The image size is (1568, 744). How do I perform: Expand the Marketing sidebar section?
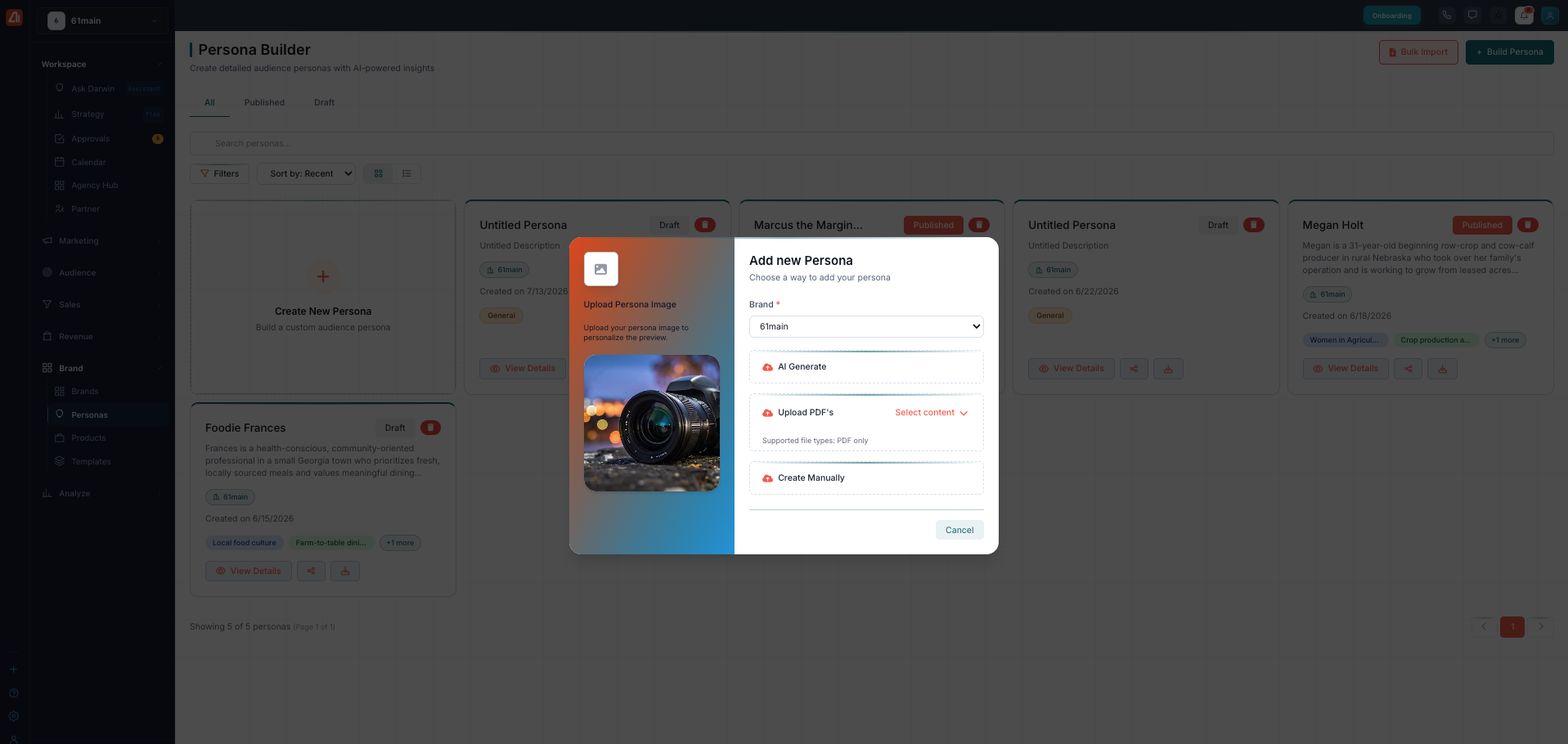pos(102,241)
